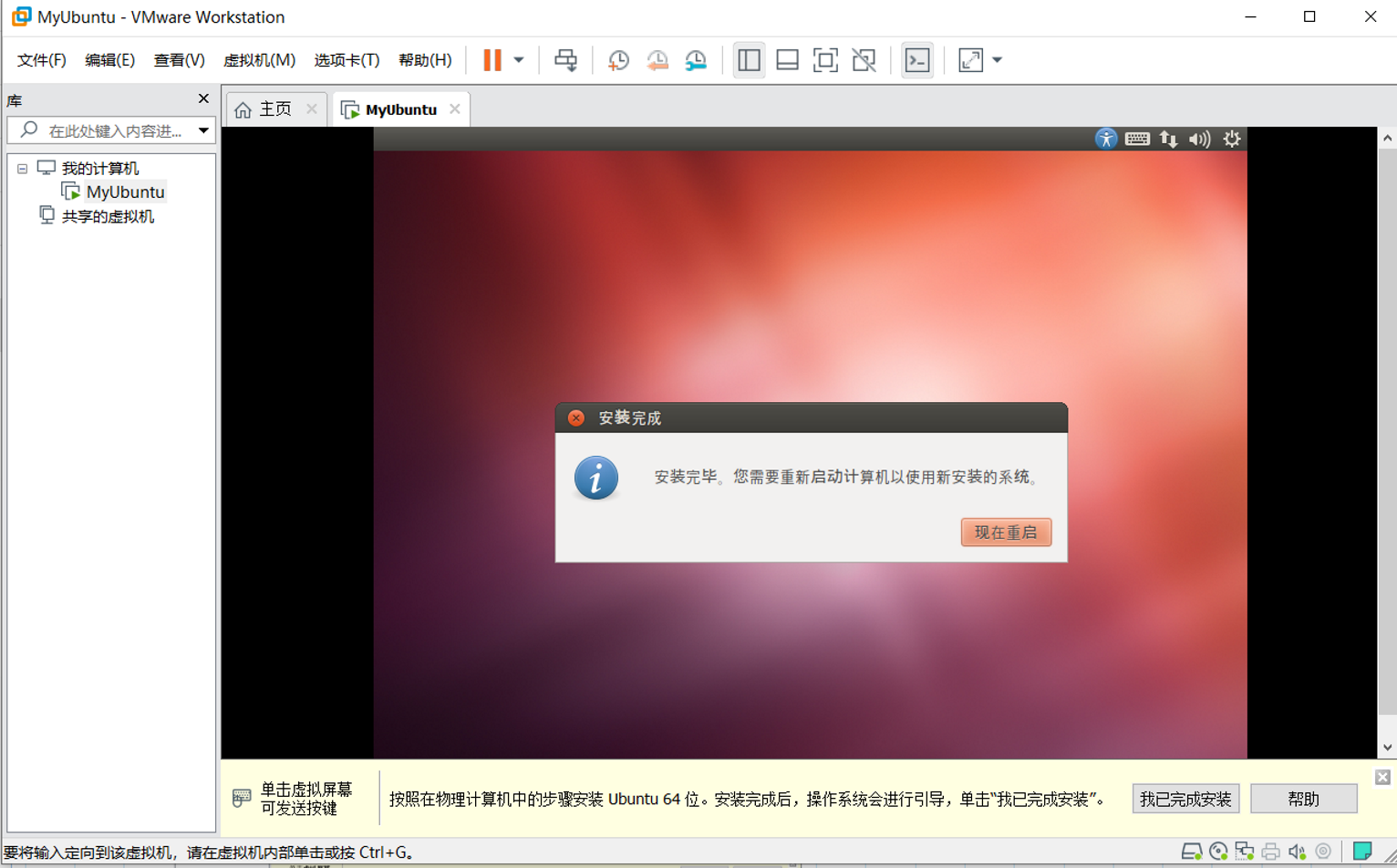This screenshot has width=1397, height=868.
Task: Open the Snapshot Manager
Action: click(696, 59)
